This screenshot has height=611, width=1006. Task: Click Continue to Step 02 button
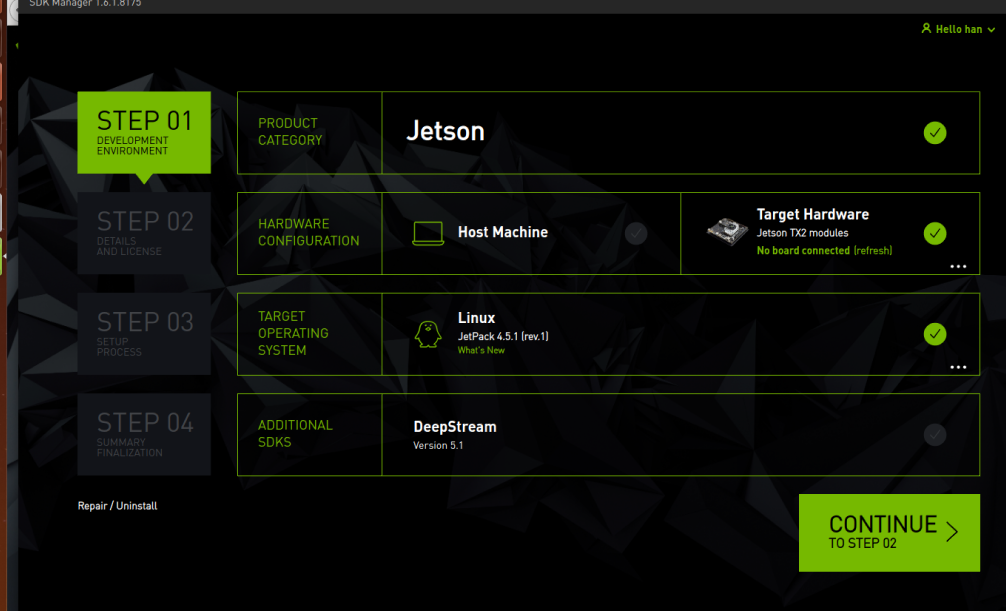[x=889, y=533]
